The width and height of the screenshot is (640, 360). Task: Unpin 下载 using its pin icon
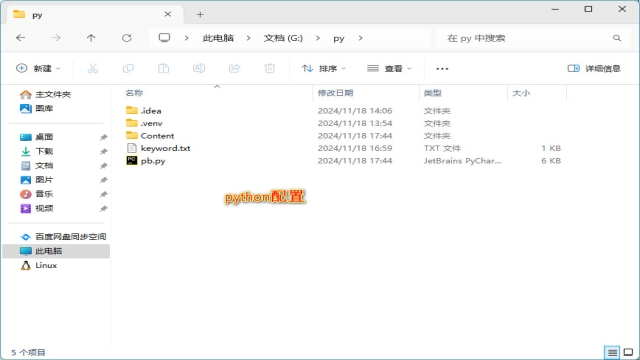tap(104, 151)
